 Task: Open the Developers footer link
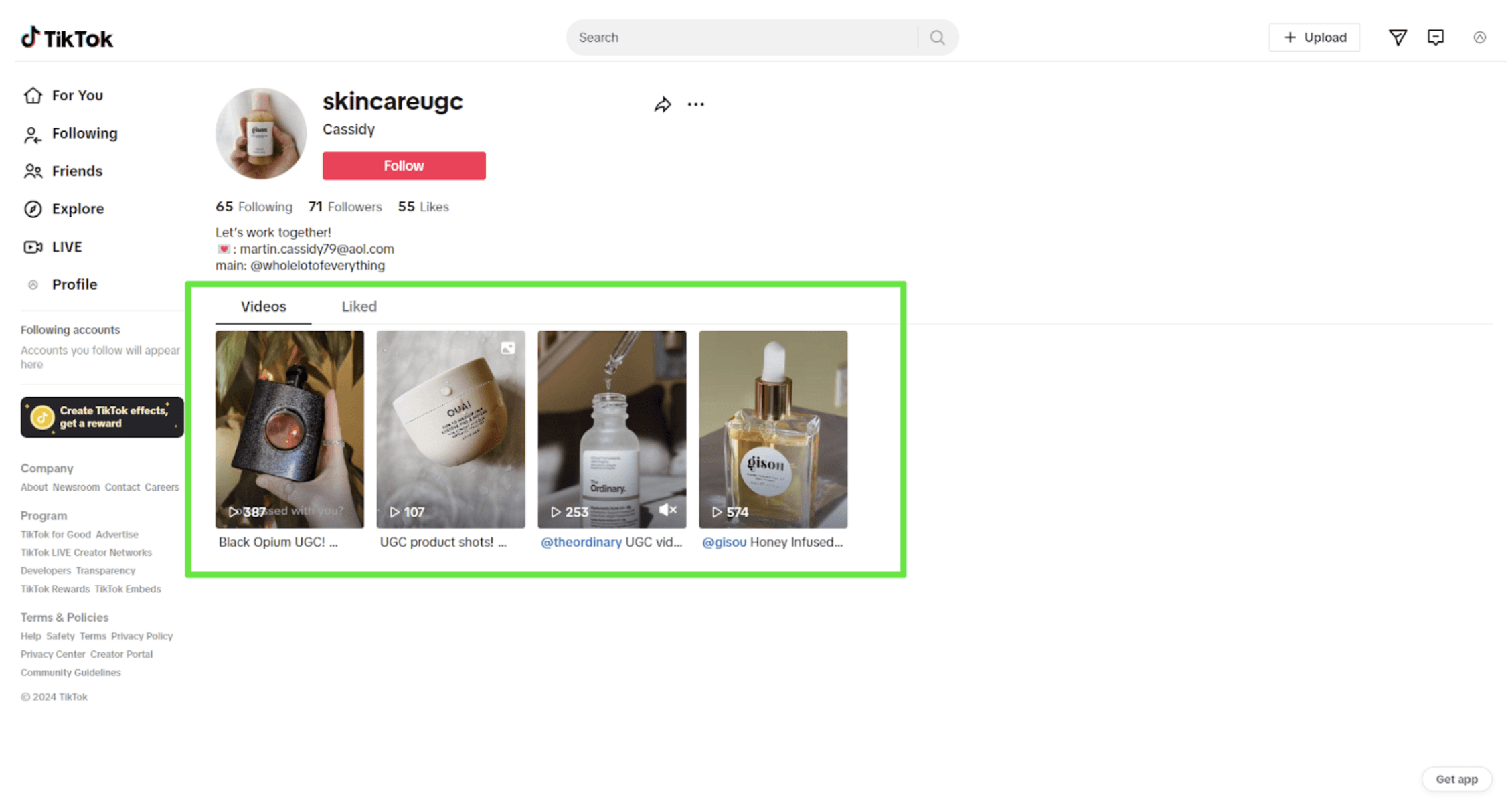46,571
